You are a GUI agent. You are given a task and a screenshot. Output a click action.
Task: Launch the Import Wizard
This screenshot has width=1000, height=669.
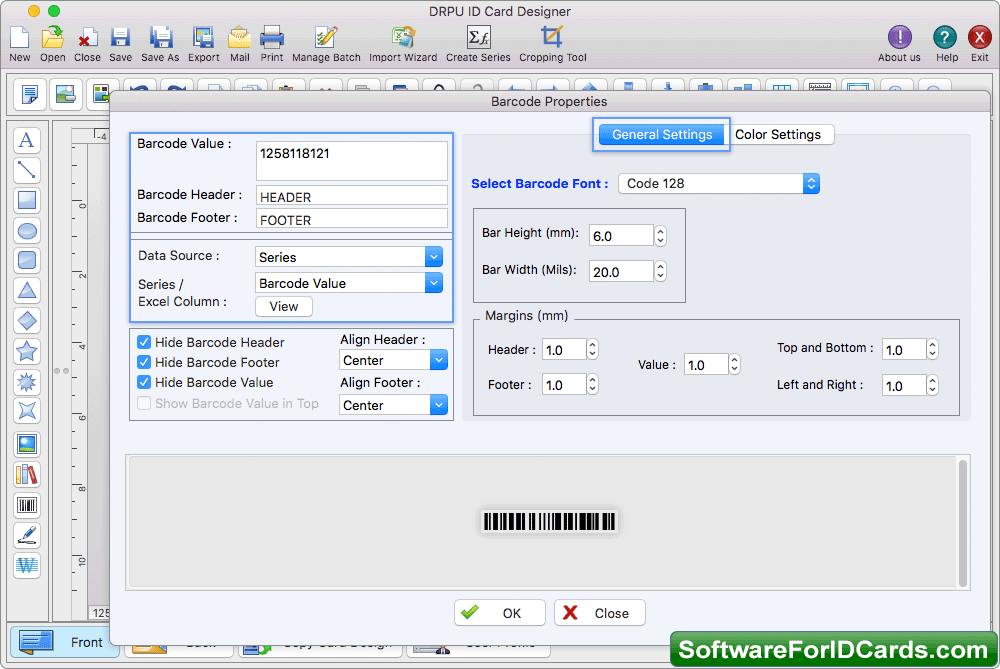(403, 43)
